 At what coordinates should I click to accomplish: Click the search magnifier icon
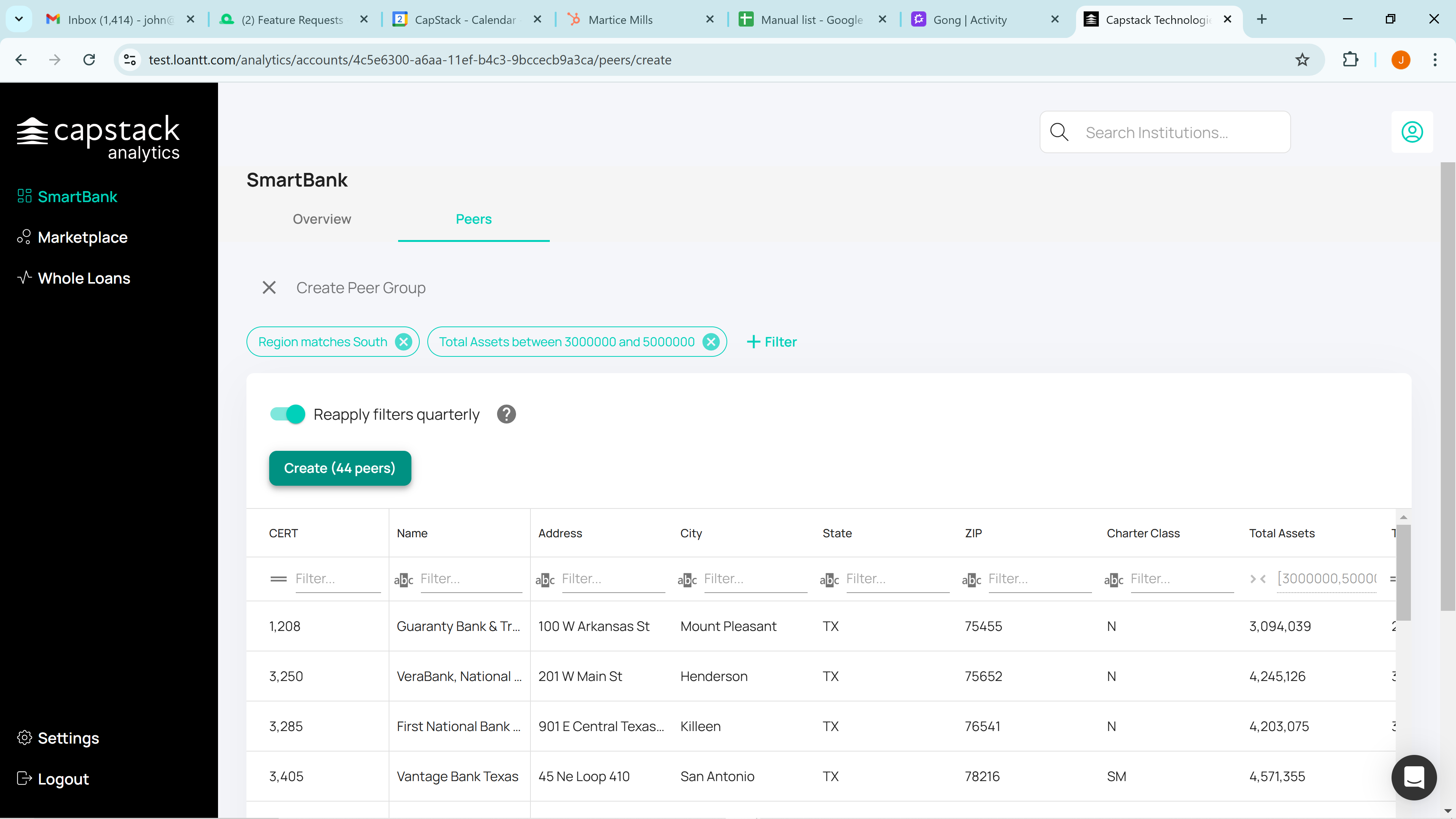(1059, 132)
